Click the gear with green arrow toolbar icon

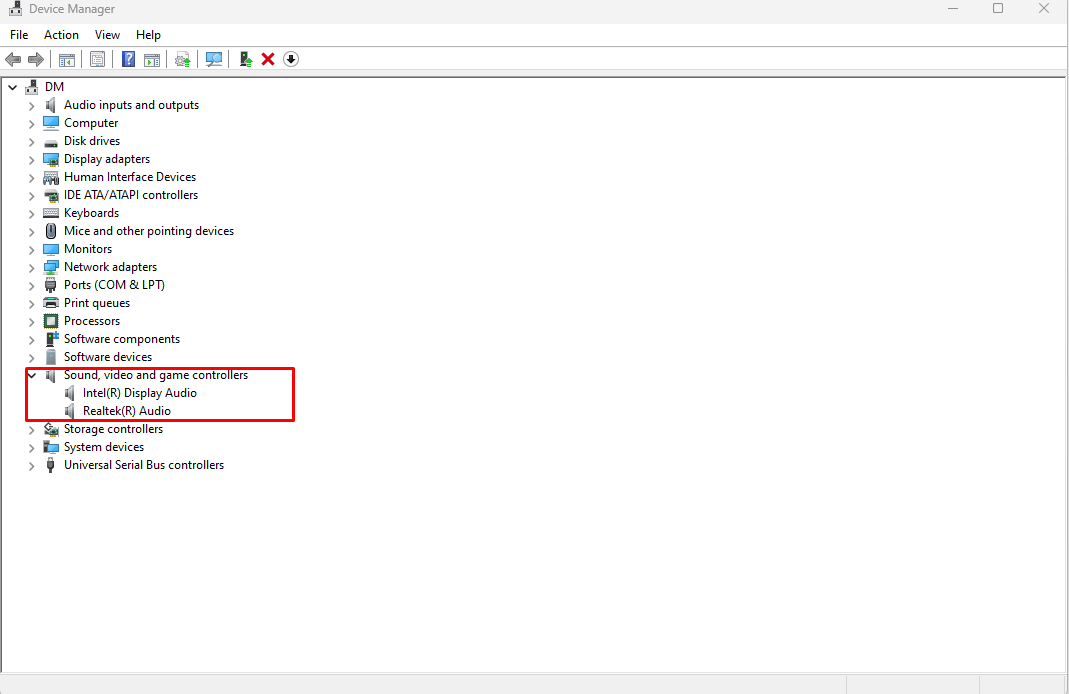[182, 59]
